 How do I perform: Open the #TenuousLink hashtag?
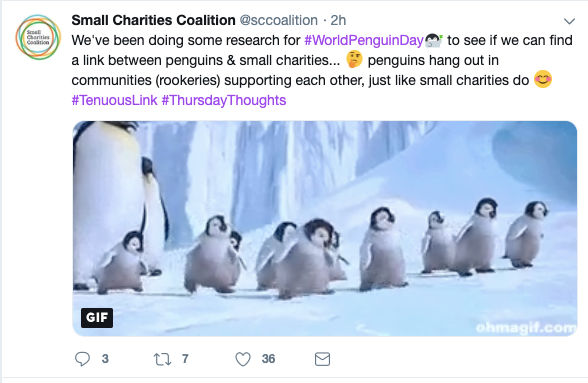114,100
